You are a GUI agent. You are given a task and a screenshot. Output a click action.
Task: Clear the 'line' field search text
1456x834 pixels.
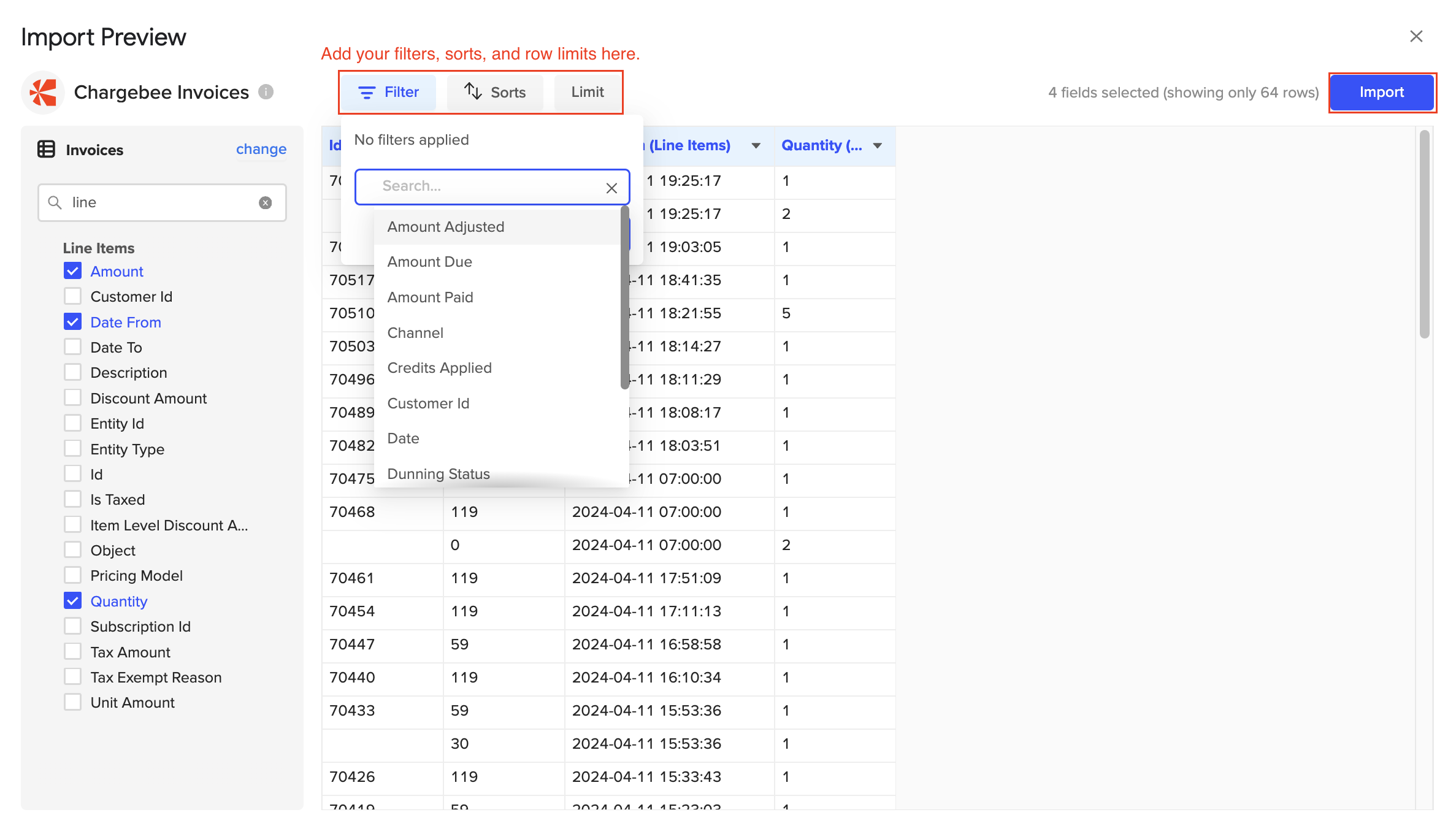click(x=265, y=203)
